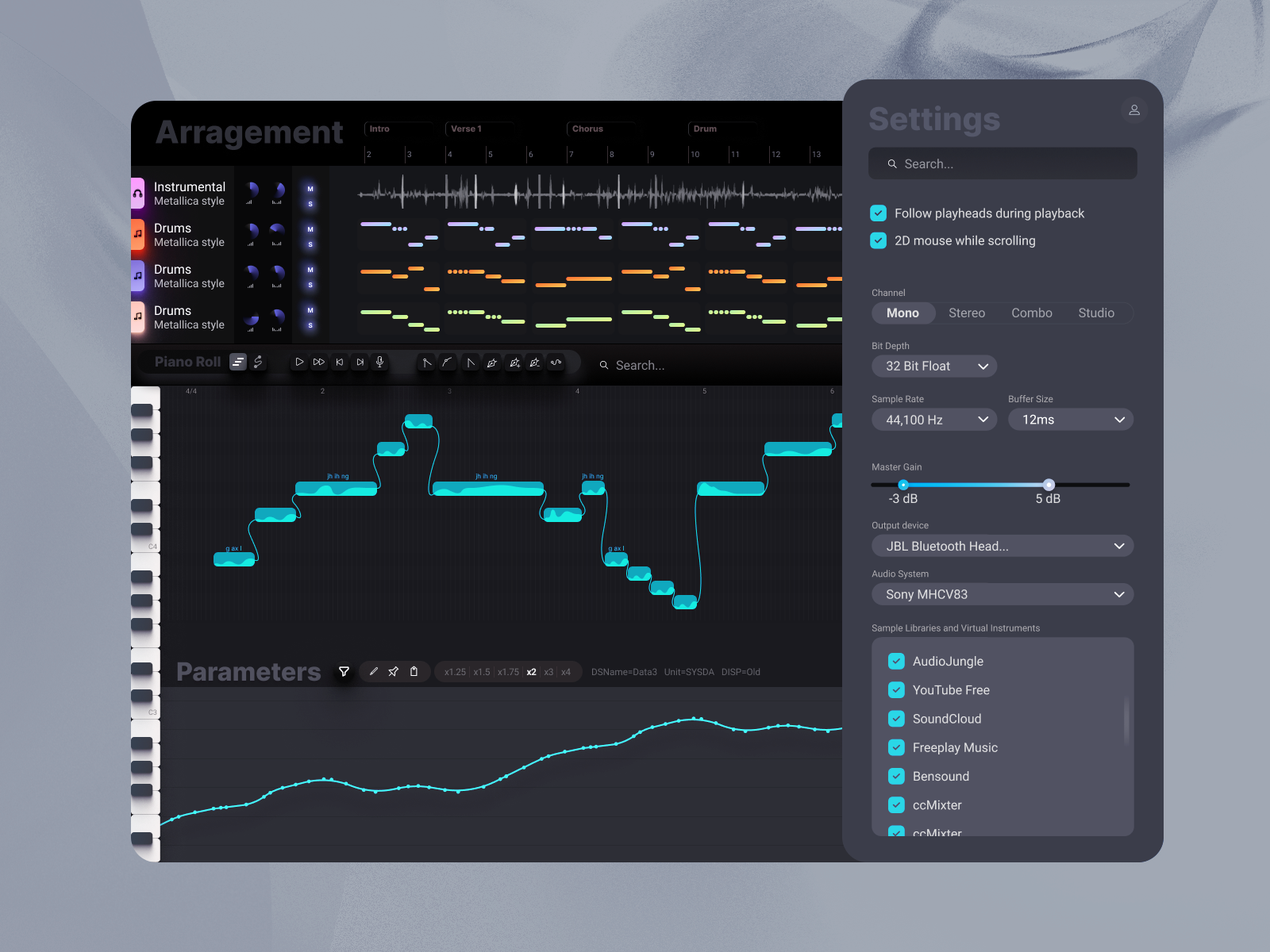Skip to start with the previous icon
The width and height of the screenshot is (1270, 952).
pyautogui.click(x=340, y=362)
